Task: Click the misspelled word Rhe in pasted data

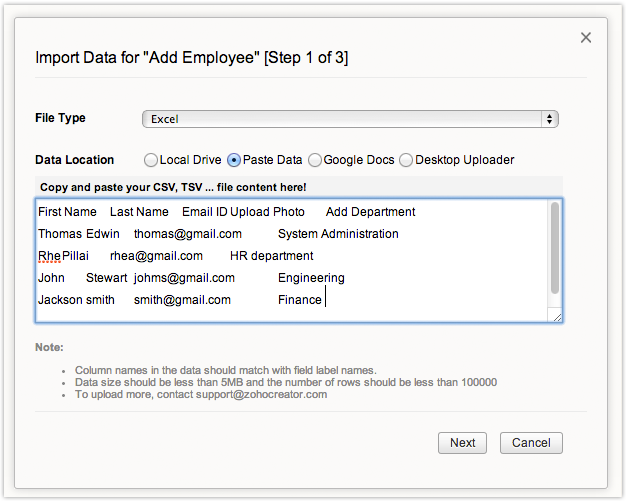Action: tap(49, 256)
